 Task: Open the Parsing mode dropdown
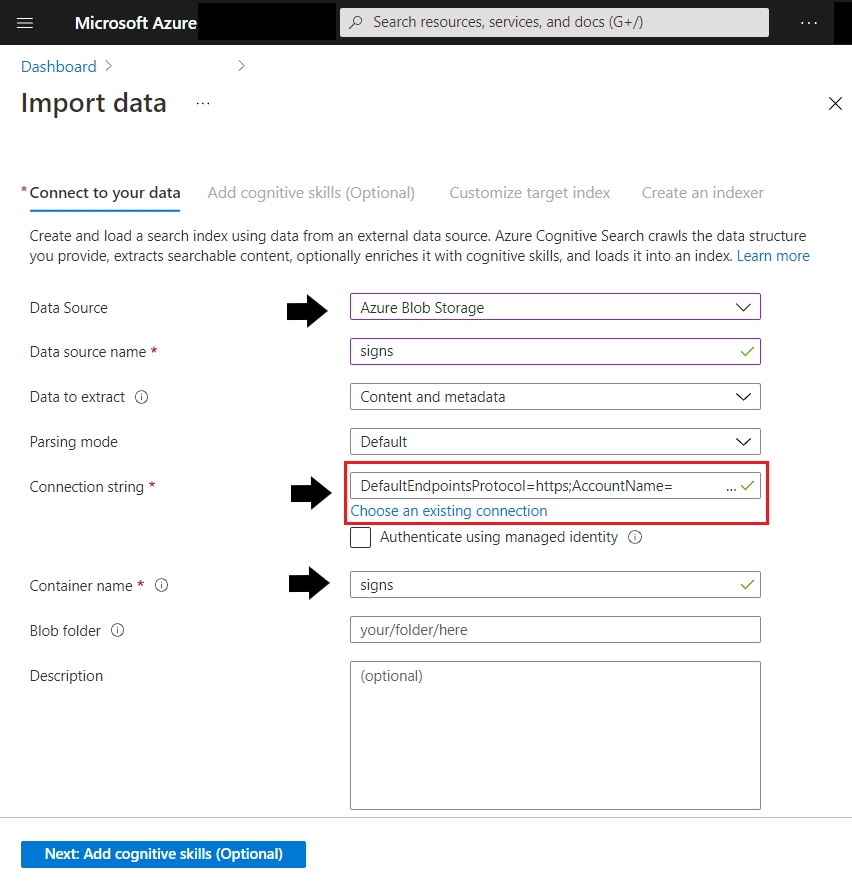pos(744,441)
